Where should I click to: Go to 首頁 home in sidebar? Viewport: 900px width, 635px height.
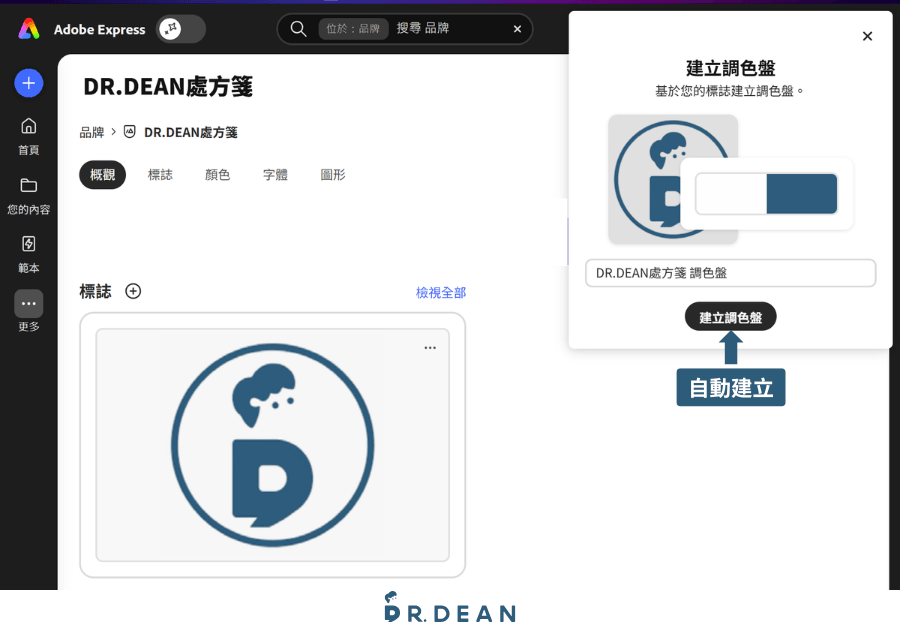tap(29, 137)
